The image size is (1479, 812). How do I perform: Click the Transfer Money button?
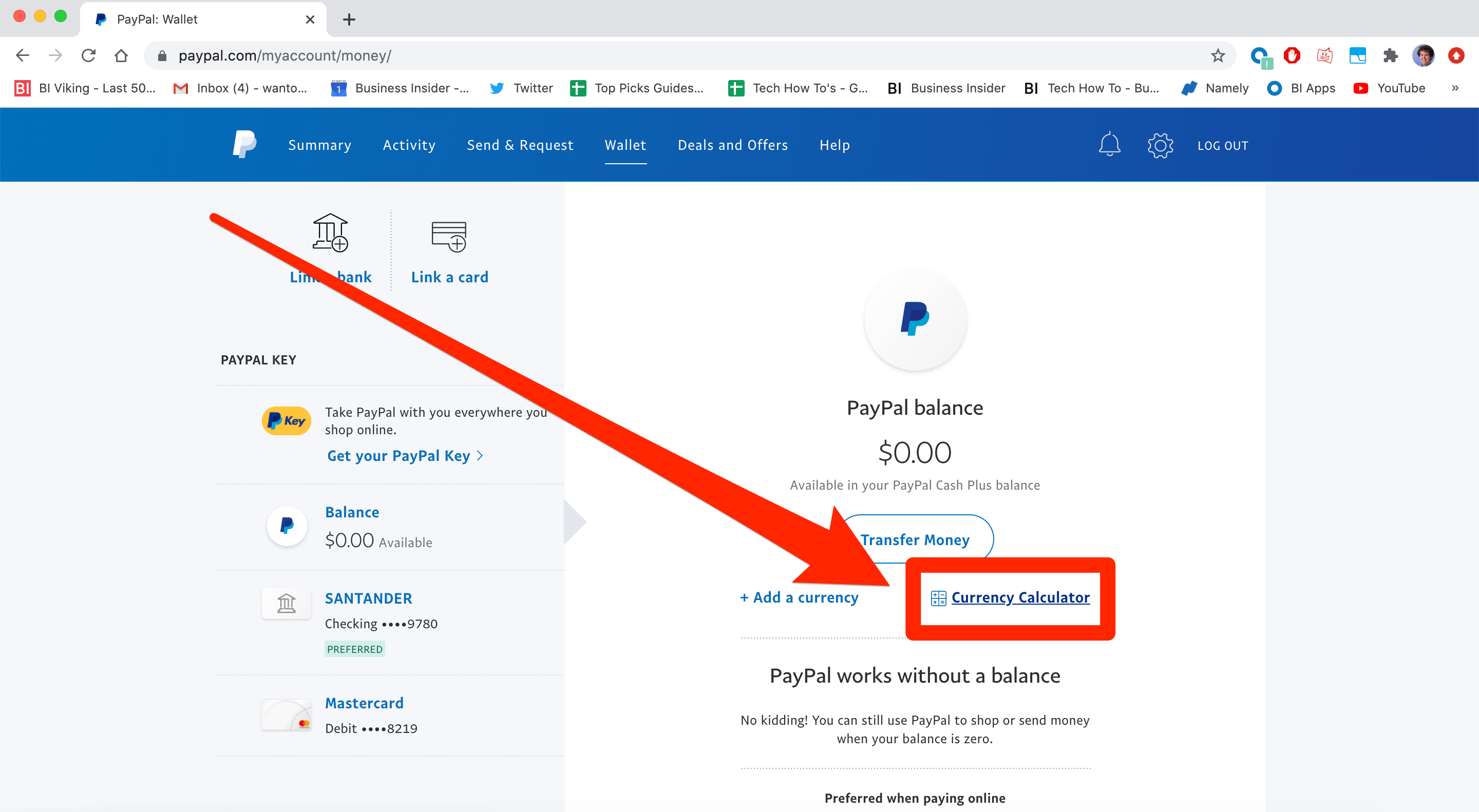(915, 539)
